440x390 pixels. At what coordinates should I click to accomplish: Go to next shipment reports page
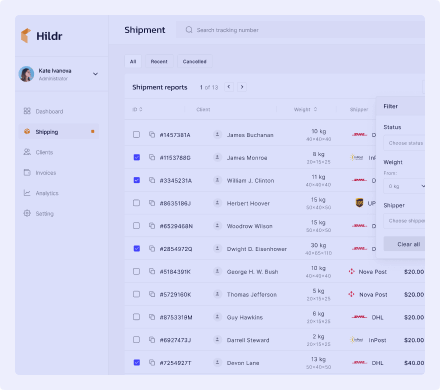242,87
